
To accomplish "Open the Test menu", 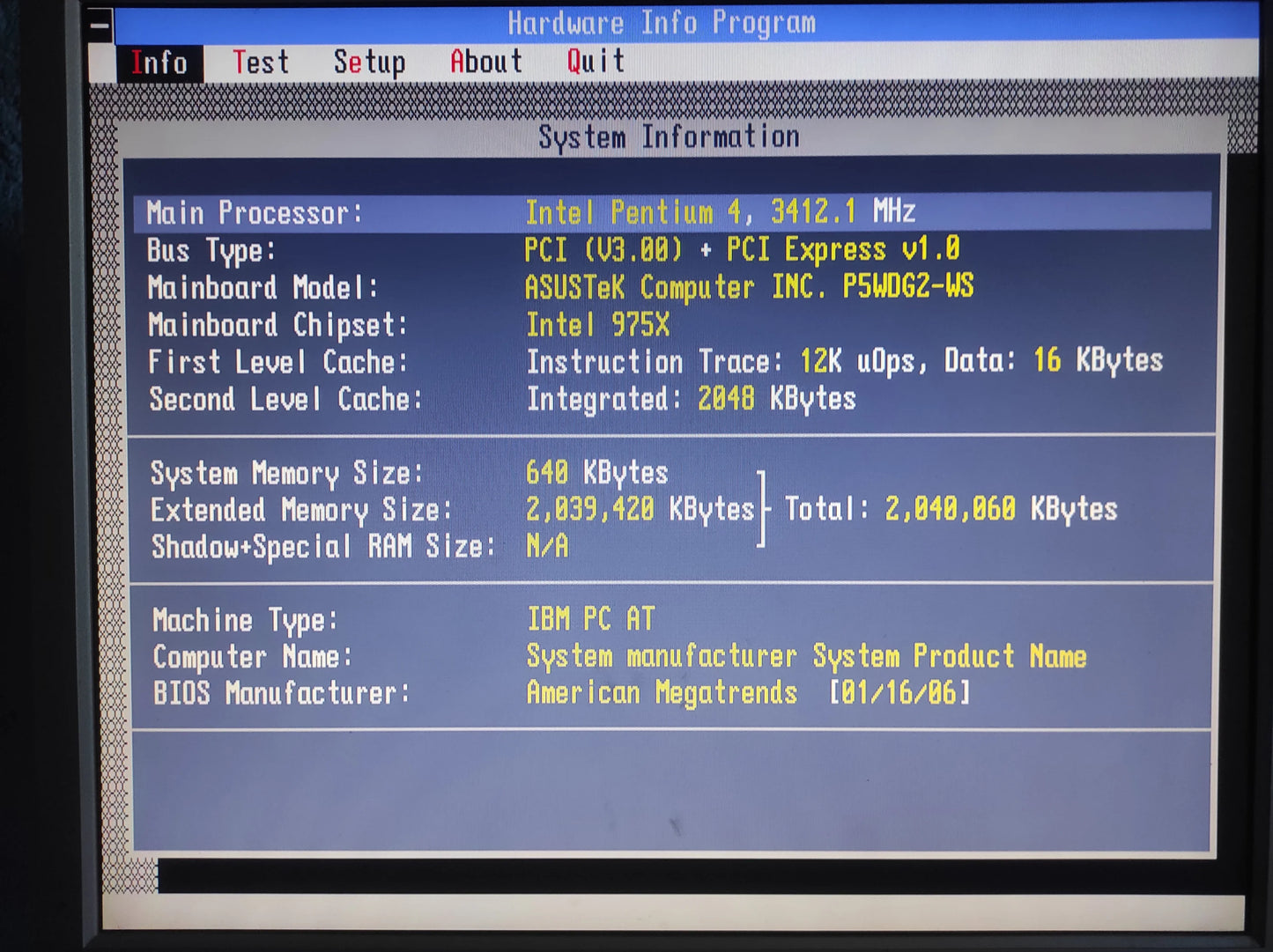I will (261, 63).
